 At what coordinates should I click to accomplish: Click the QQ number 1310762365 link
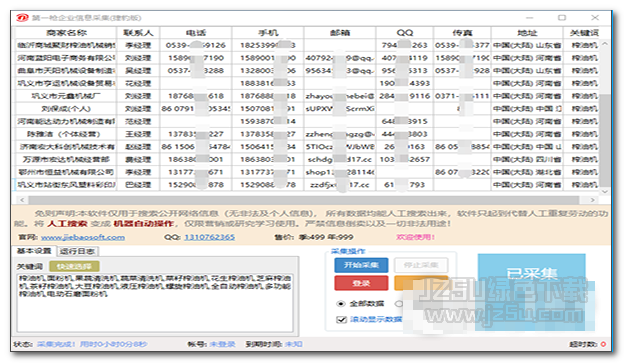tap(209, 237)
